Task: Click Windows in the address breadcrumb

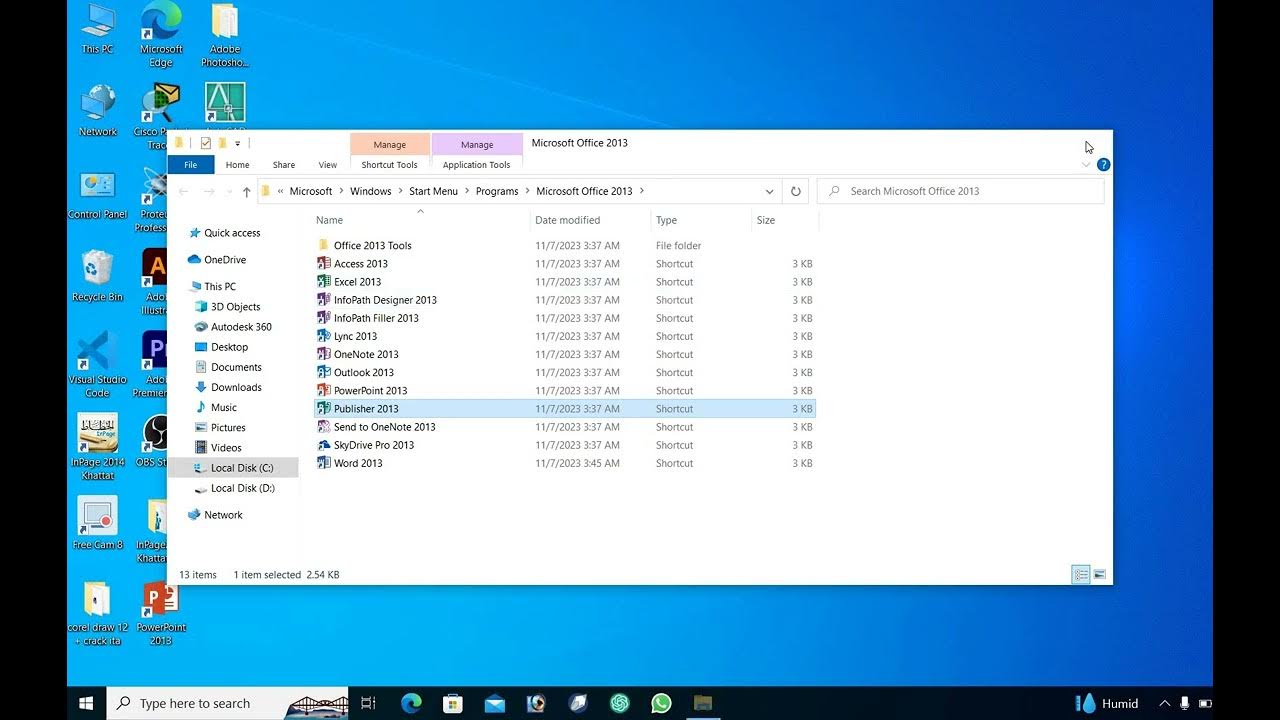Action: (x=370, y=191)
